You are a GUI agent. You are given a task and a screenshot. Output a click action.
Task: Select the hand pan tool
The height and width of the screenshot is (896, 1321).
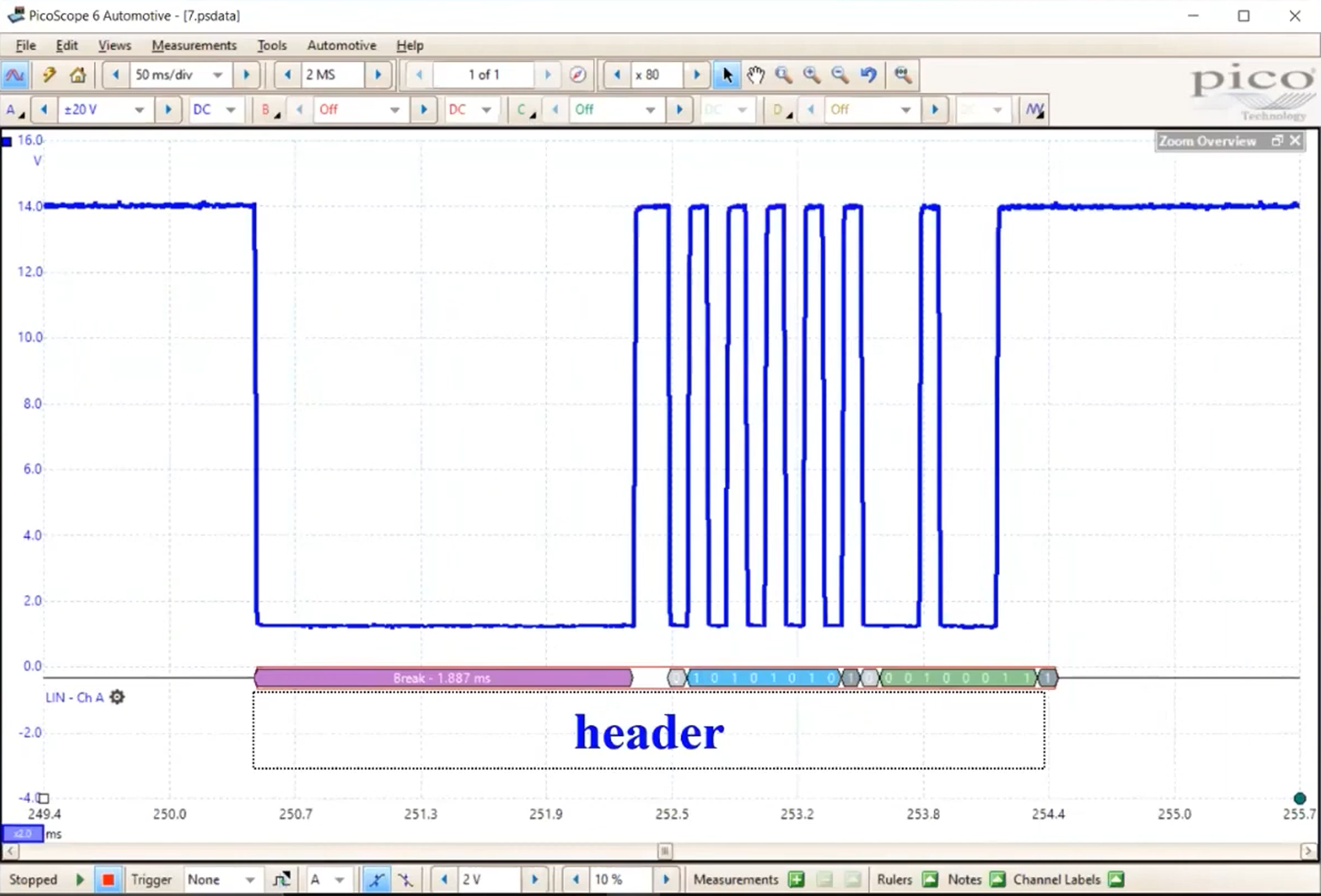point(755,75)
